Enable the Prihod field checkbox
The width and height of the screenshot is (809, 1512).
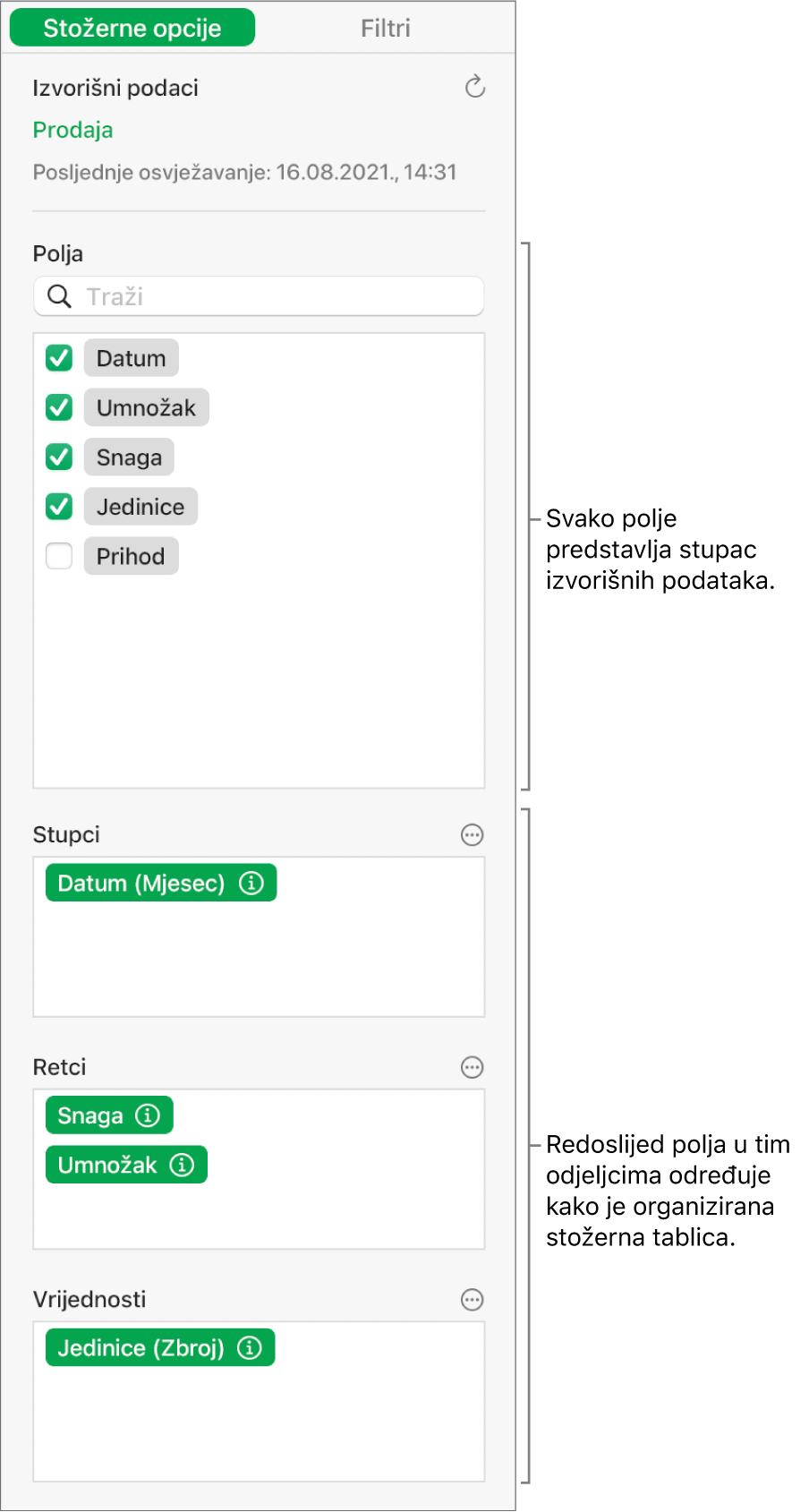click(59, 556)
